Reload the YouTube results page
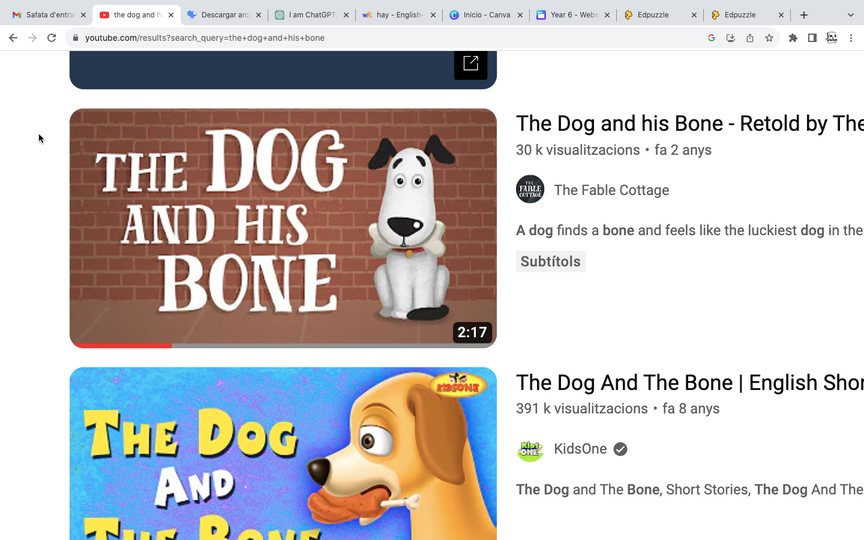Image resolution: width=864 pixels, height=540 pixels. point(51,38)
